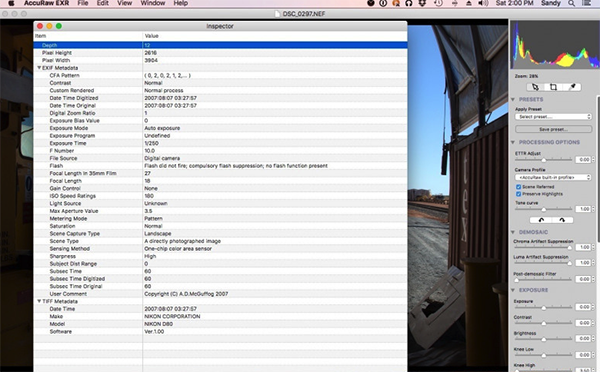Toggle the Scene Referred checkbox
600x372 pixels.
click(518, 187)
